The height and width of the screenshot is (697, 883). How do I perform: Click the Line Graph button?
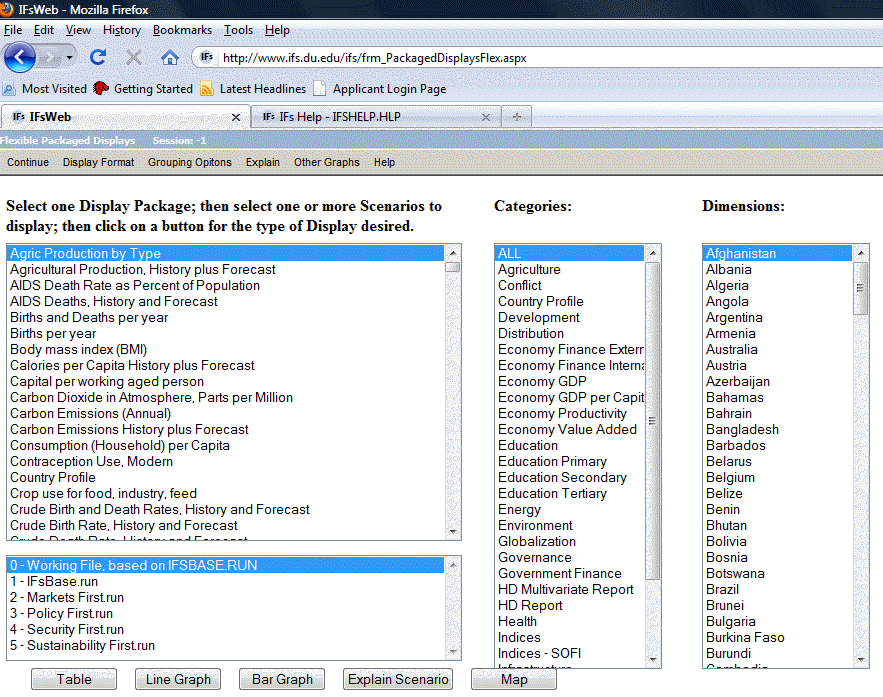click(178, 679)
